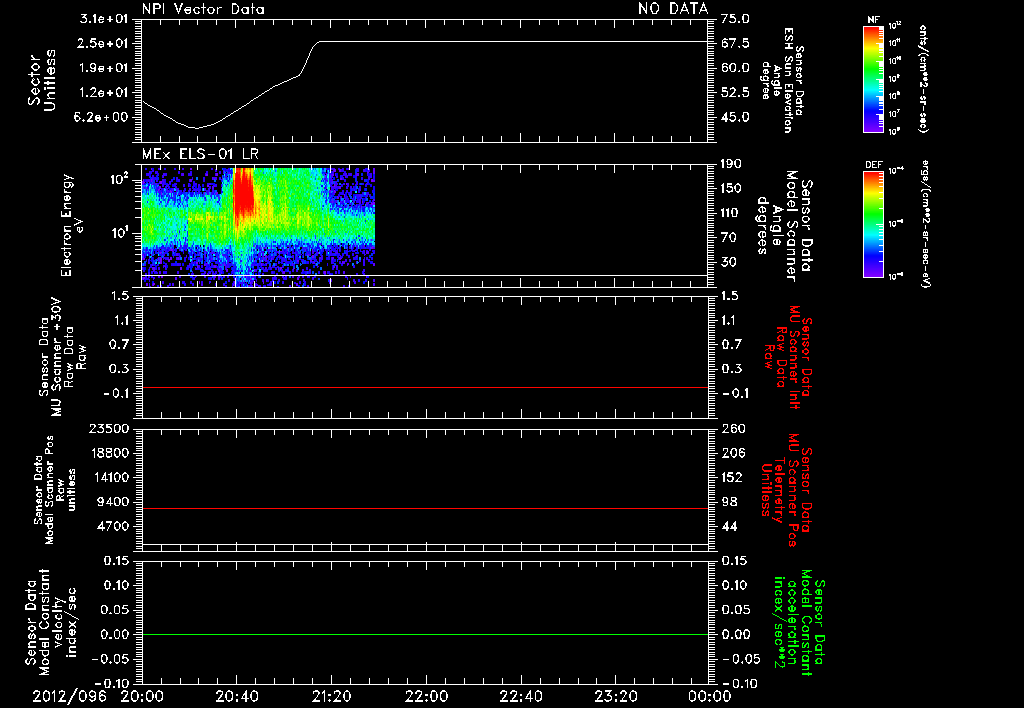Select the red high-flux region in the ELS spectrogram
The image size is (1024, 708).
pos(244,192)
